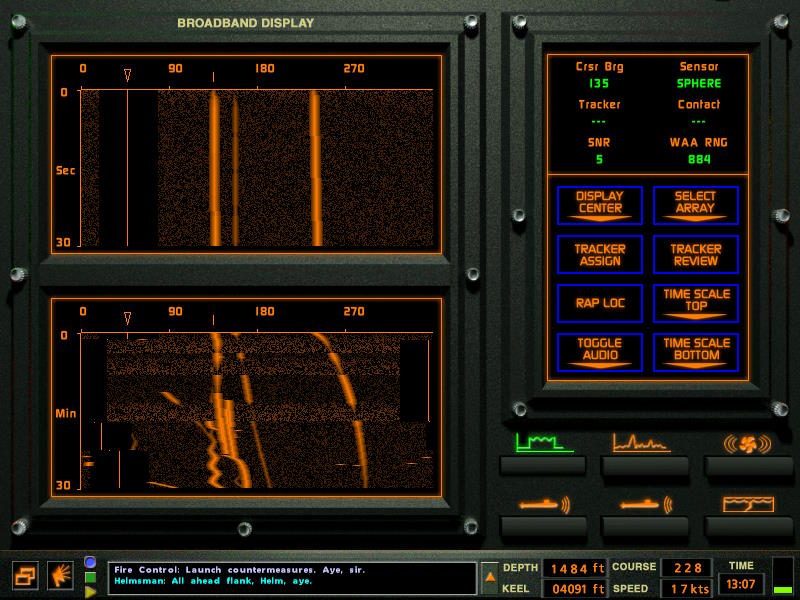
Task: Cycle the Display Center setting
Action: pos(599,203)
